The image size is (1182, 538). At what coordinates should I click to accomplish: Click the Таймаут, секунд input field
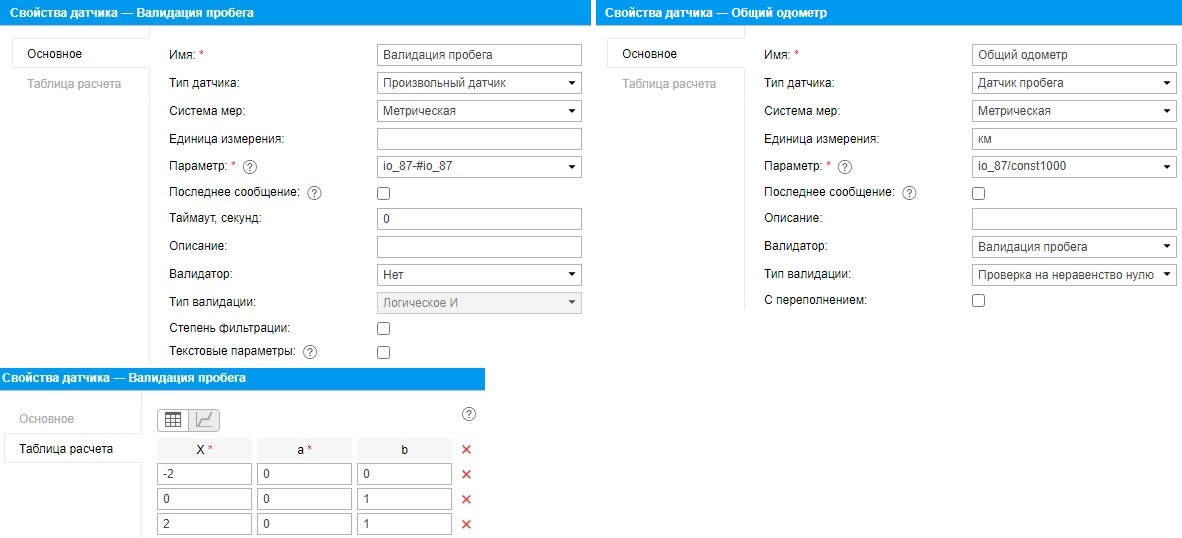pyautogui.click(x=479, y=219)
